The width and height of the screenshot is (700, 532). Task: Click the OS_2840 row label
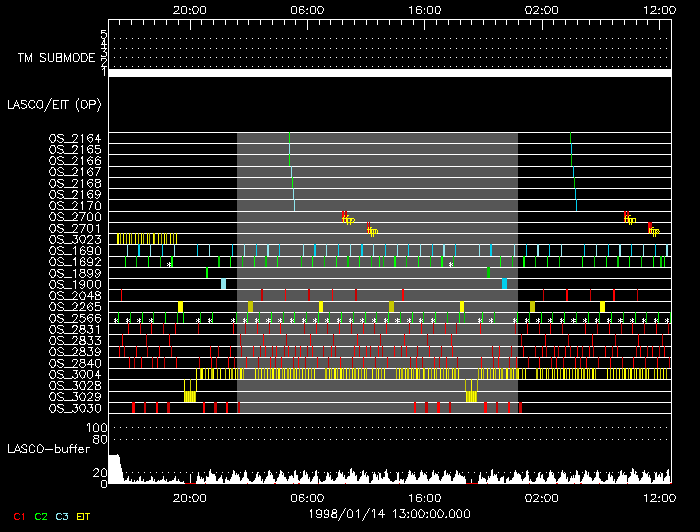coord(75,363)
